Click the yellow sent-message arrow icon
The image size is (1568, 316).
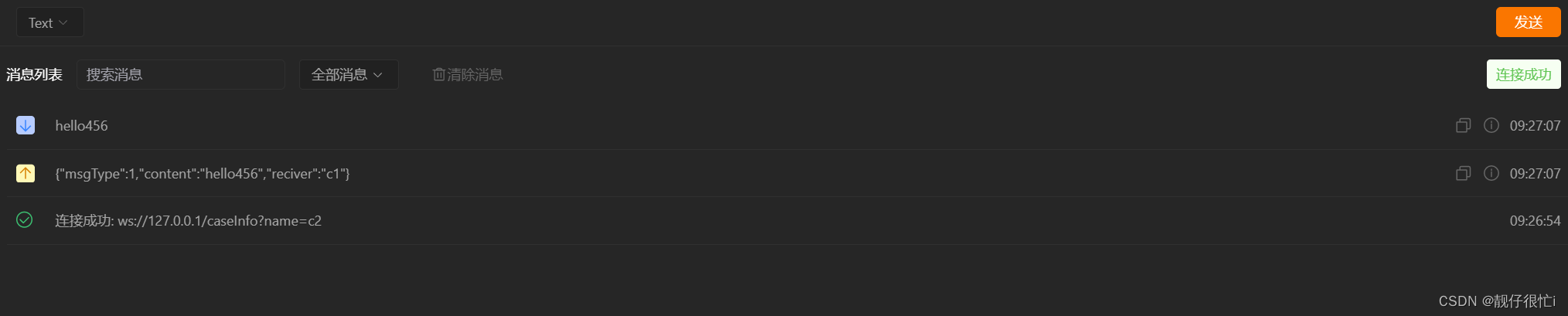point(26,173)
